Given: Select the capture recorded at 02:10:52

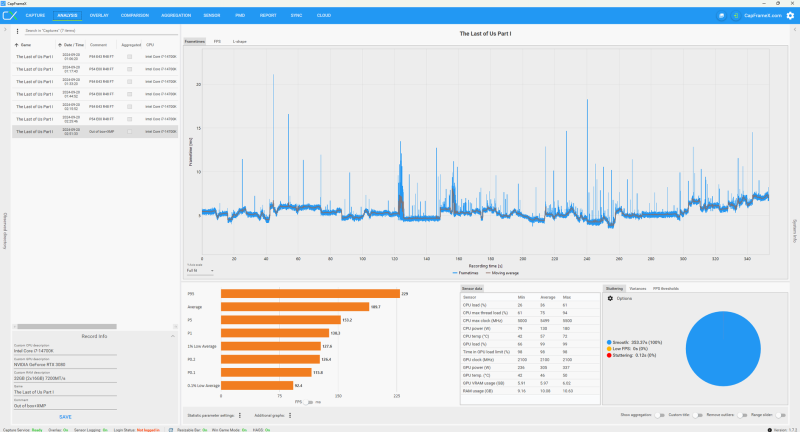Looking at the screenshot, I should point(95,107).
